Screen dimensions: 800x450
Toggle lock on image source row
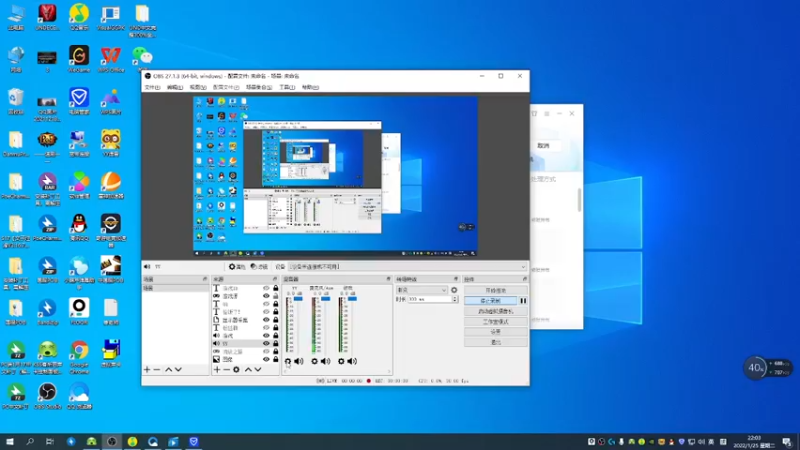point(276,359)
